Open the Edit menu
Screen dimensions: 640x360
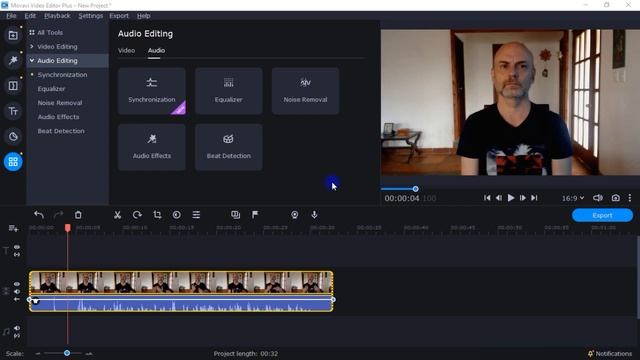click(x=30, y=16)
